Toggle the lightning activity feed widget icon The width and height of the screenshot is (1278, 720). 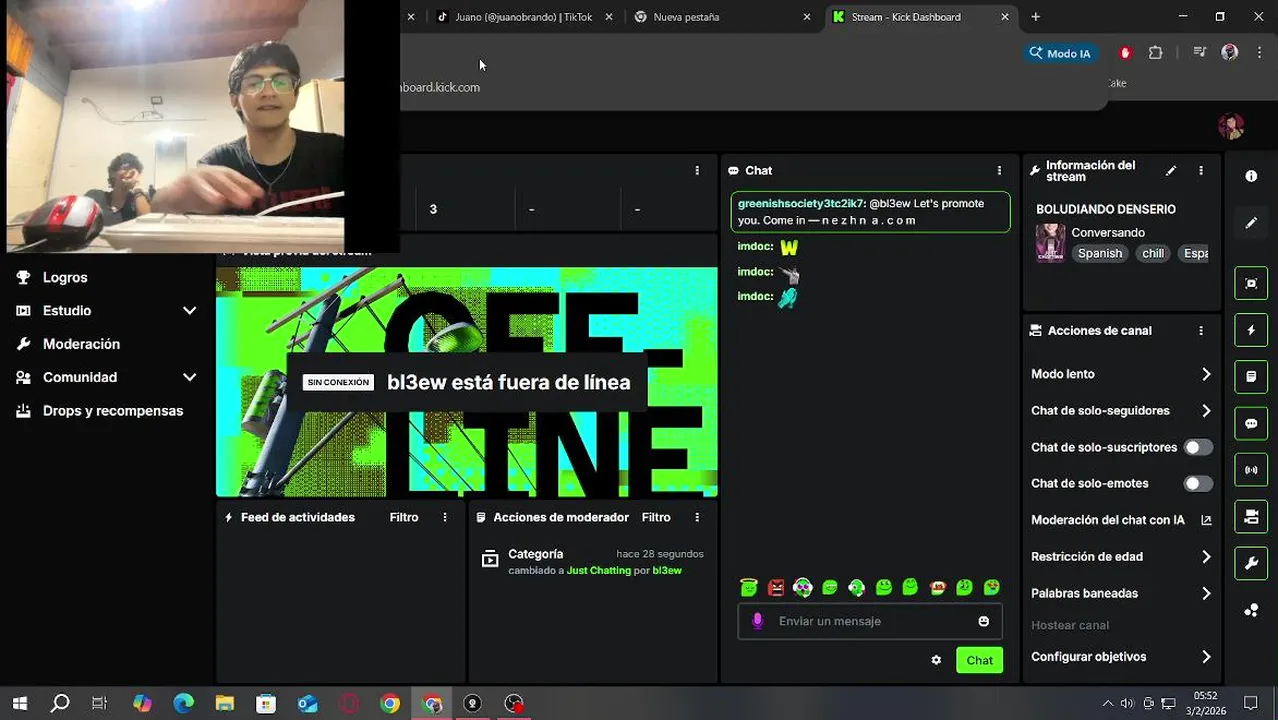pos(1251,330)
